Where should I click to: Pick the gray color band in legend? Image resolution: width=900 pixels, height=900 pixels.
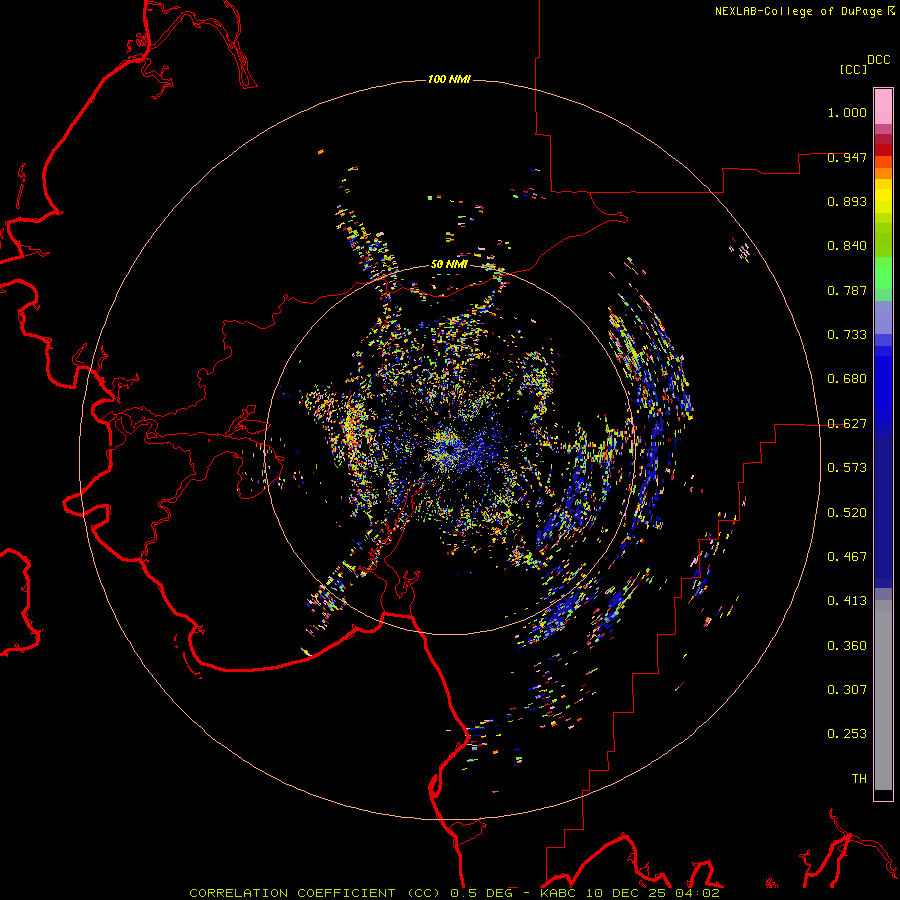[x=883, y=695]
